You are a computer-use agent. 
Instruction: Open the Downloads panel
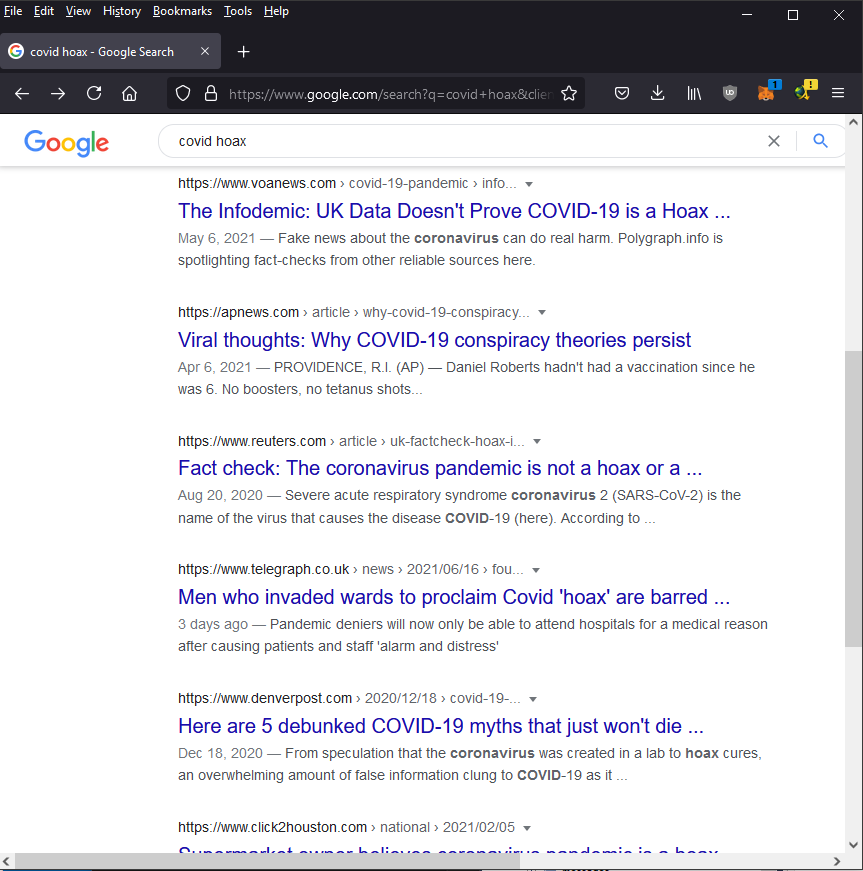click(x=658, y=93)
